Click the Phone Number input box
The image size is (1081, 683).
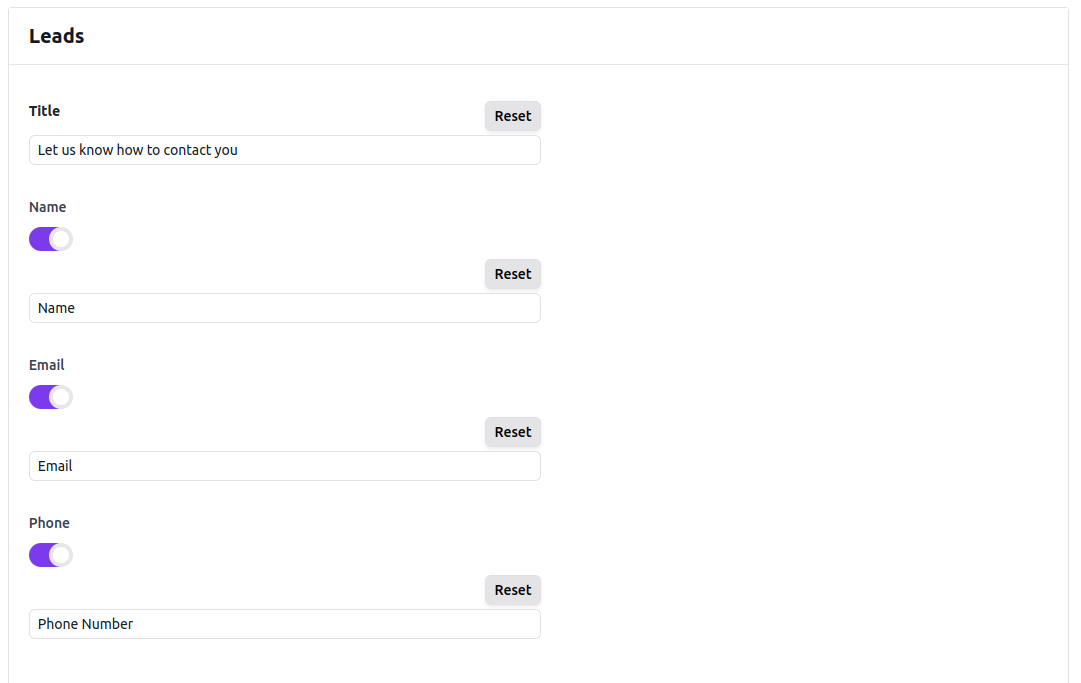tap(284, 623)
